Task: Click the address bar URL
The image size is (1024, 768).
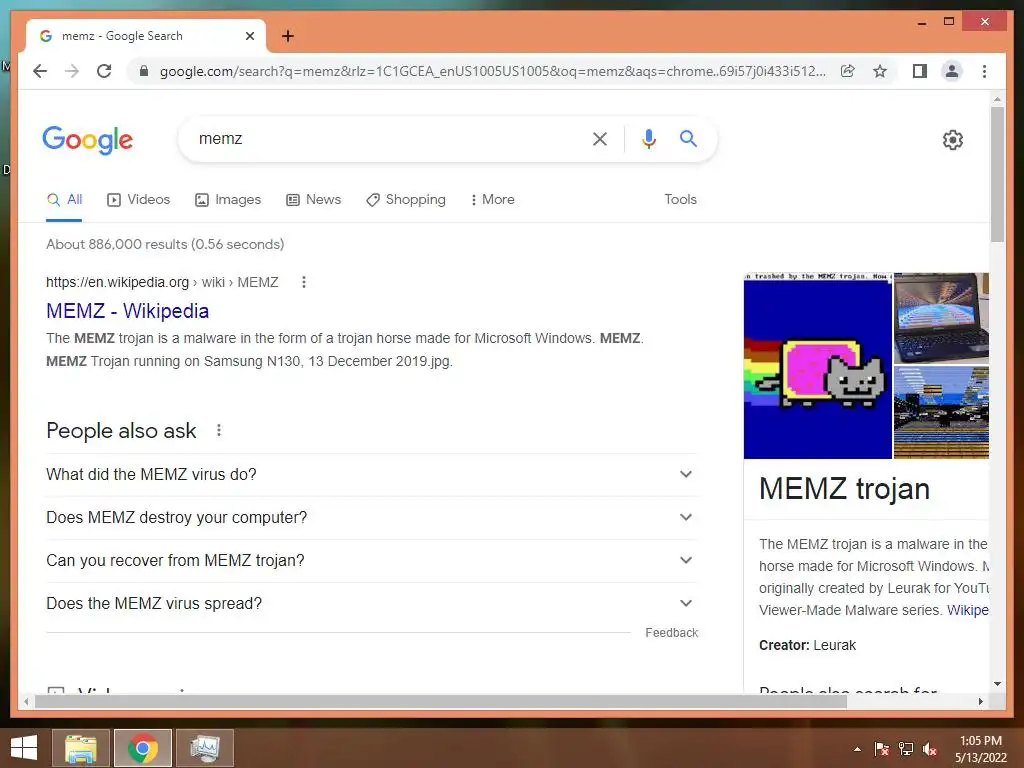Action: click(492, 71)
